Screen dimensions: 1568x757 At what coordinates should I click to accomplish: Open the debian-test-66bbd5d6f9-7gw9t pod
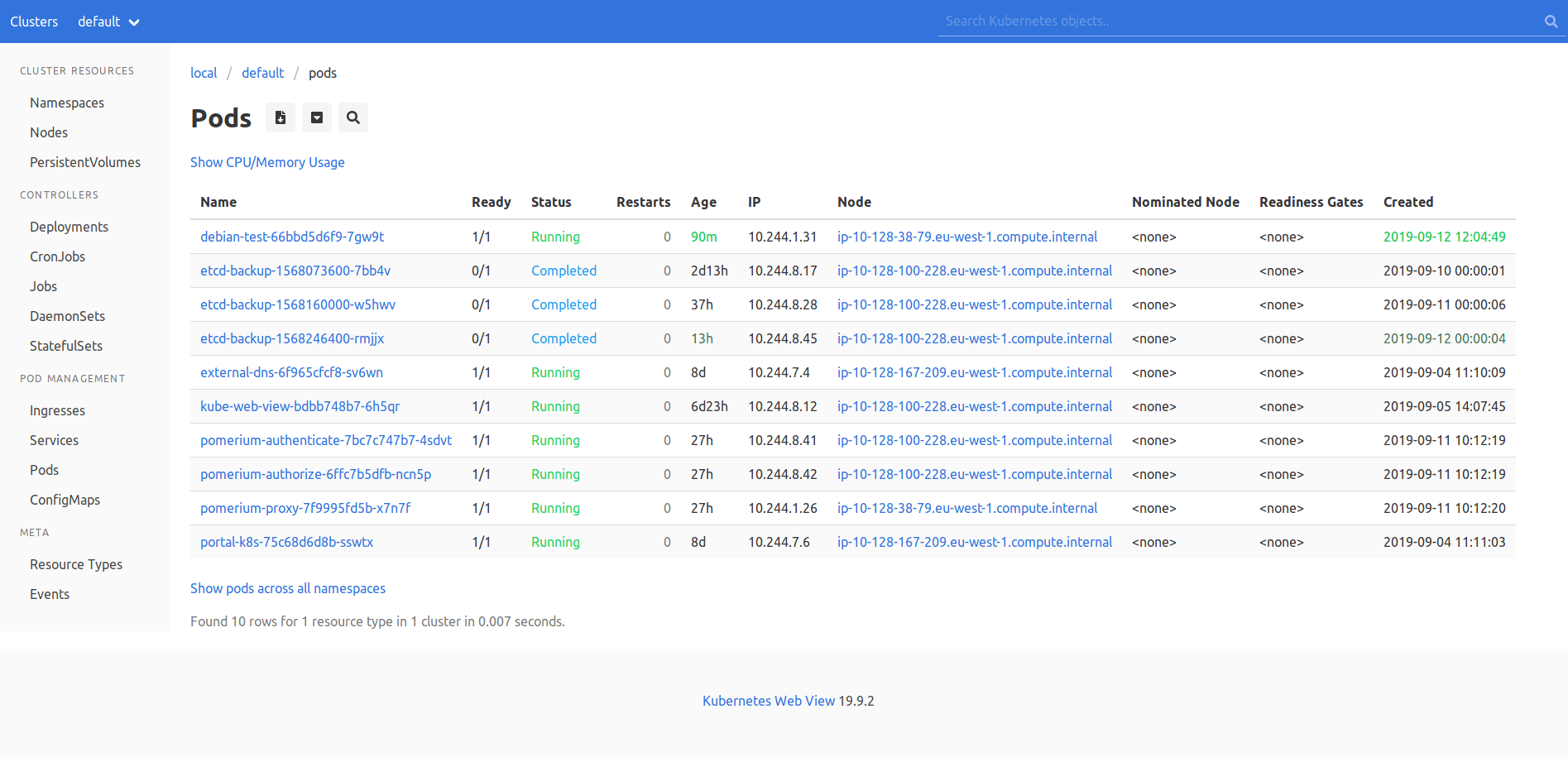[291, 237]
